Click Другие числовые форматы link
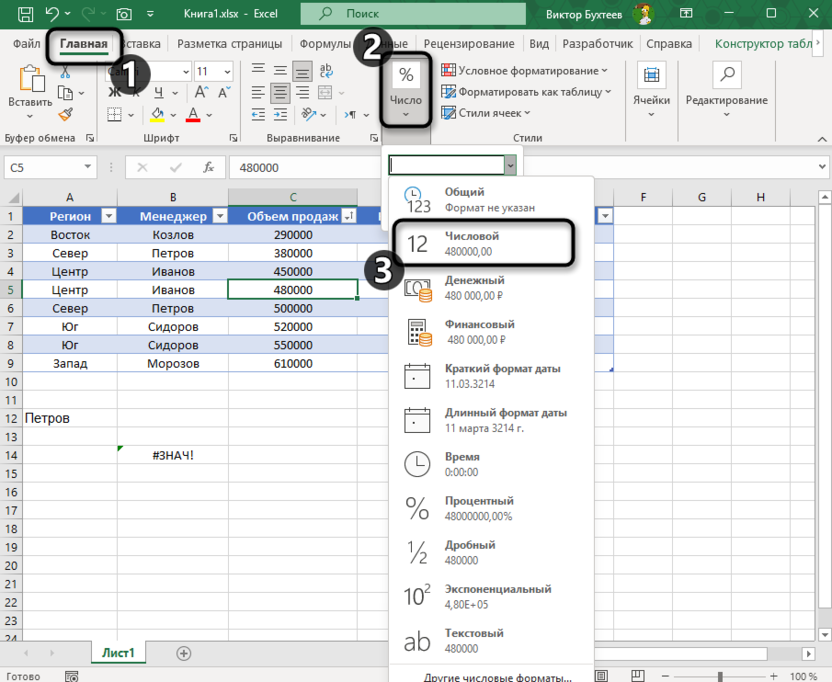832x682 pixels. pyautogui.click(x=497, y=676)
